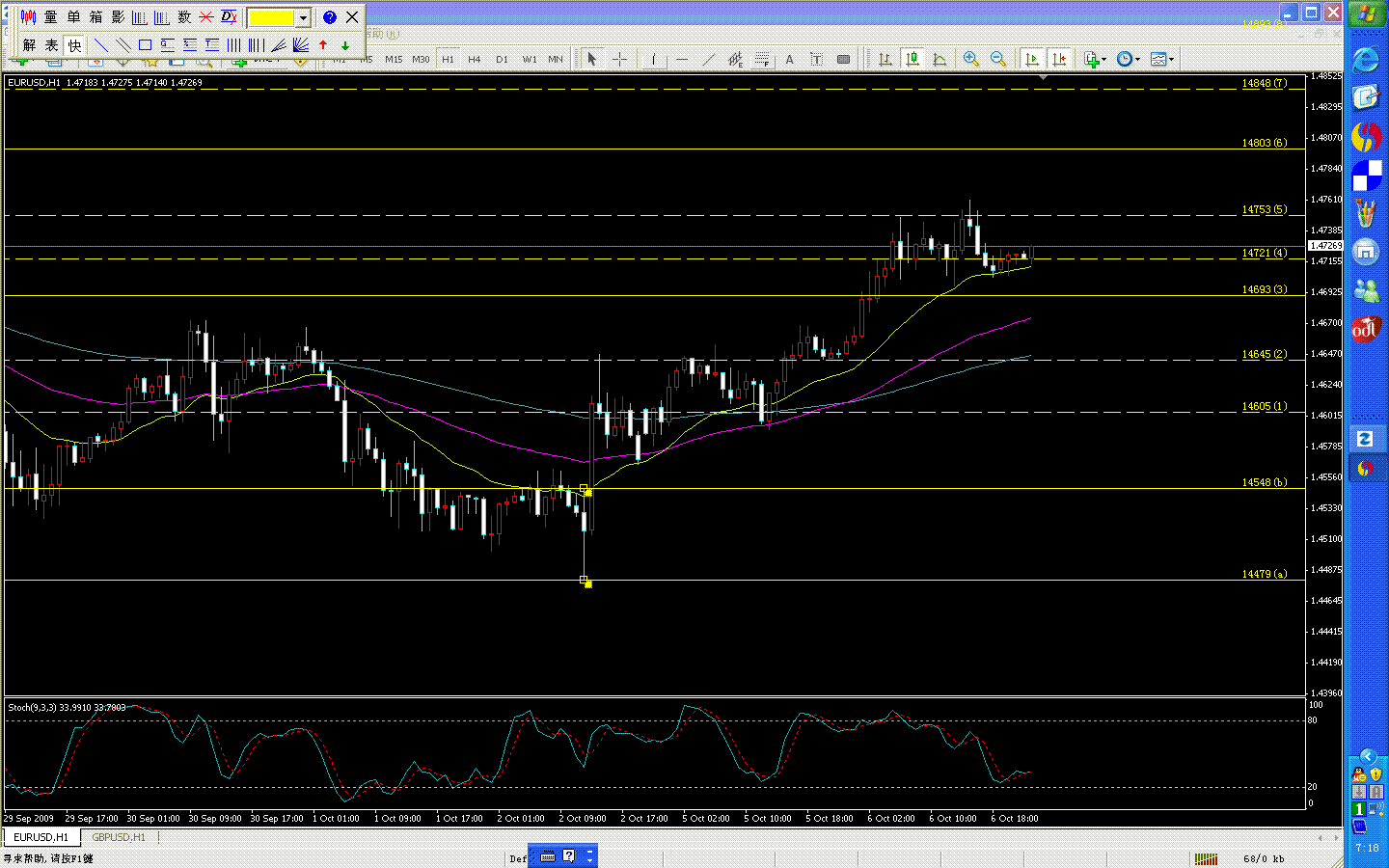
Task: Click the 1.47268 current price tag
Action: (x=1325, y=246)
